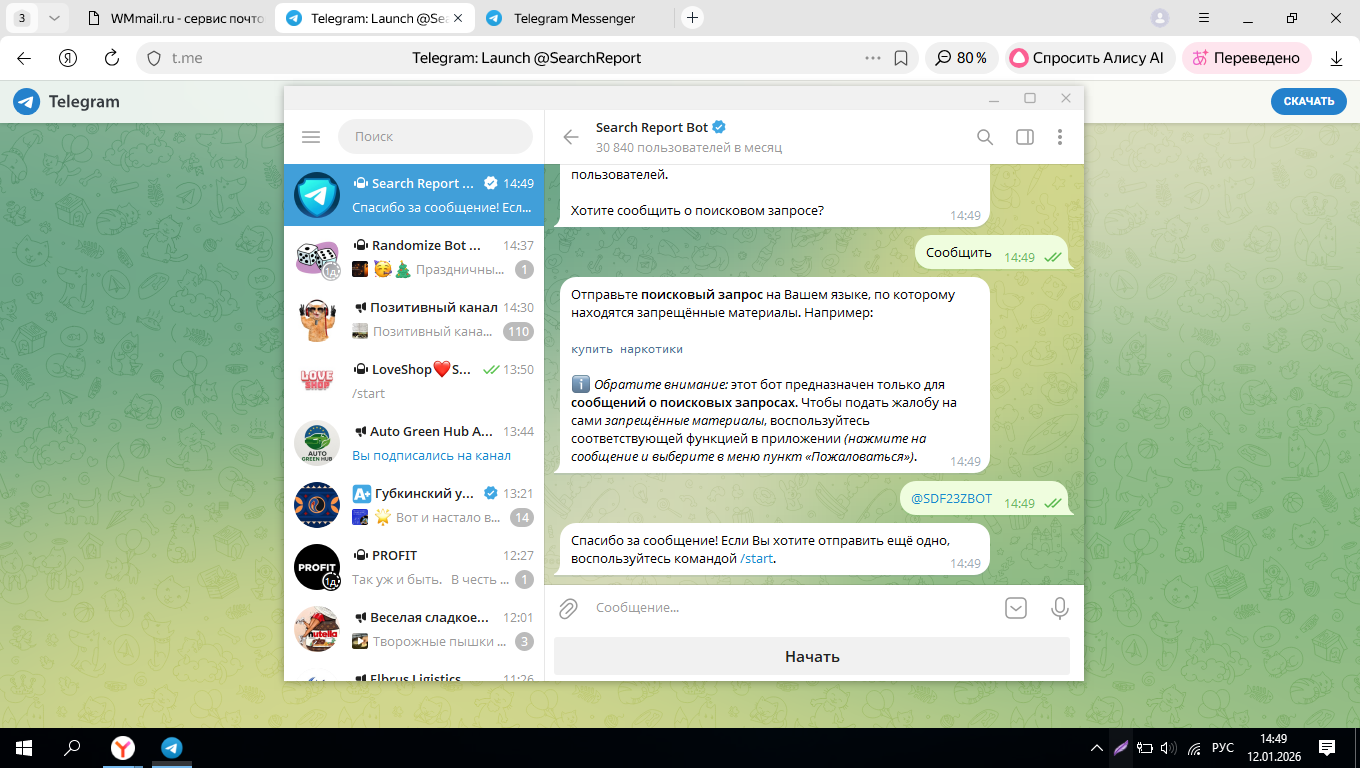Viewport: 1360px width, 768px height.
Task: Click the t.me address bar
Action: [187, 58]
